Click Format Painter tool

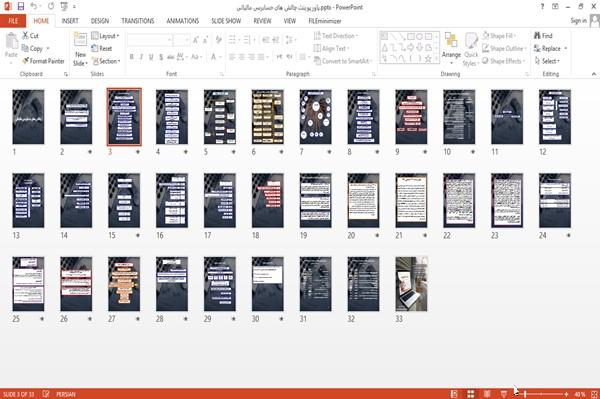coord(43,61)
